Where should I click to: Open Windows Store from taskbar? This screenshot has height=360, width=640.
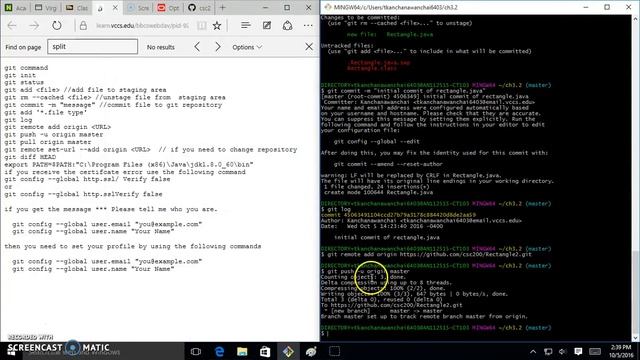tap(265, 351)
